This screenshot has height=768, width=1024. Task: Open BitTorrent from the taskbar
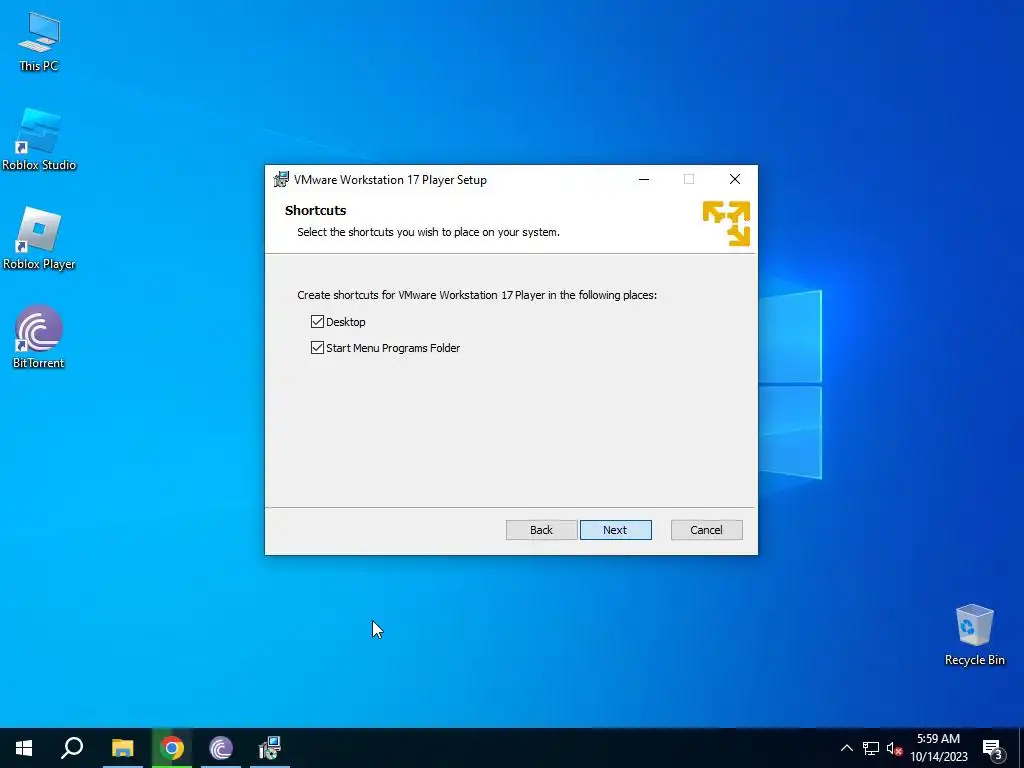(x=221, y=748)
